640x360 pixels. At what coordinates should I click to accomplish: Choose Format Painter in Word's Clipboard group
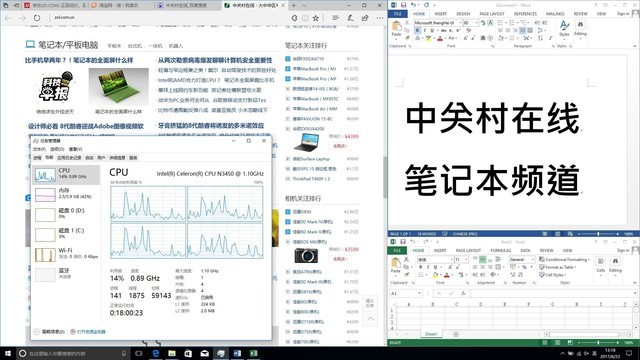(407, 37)
